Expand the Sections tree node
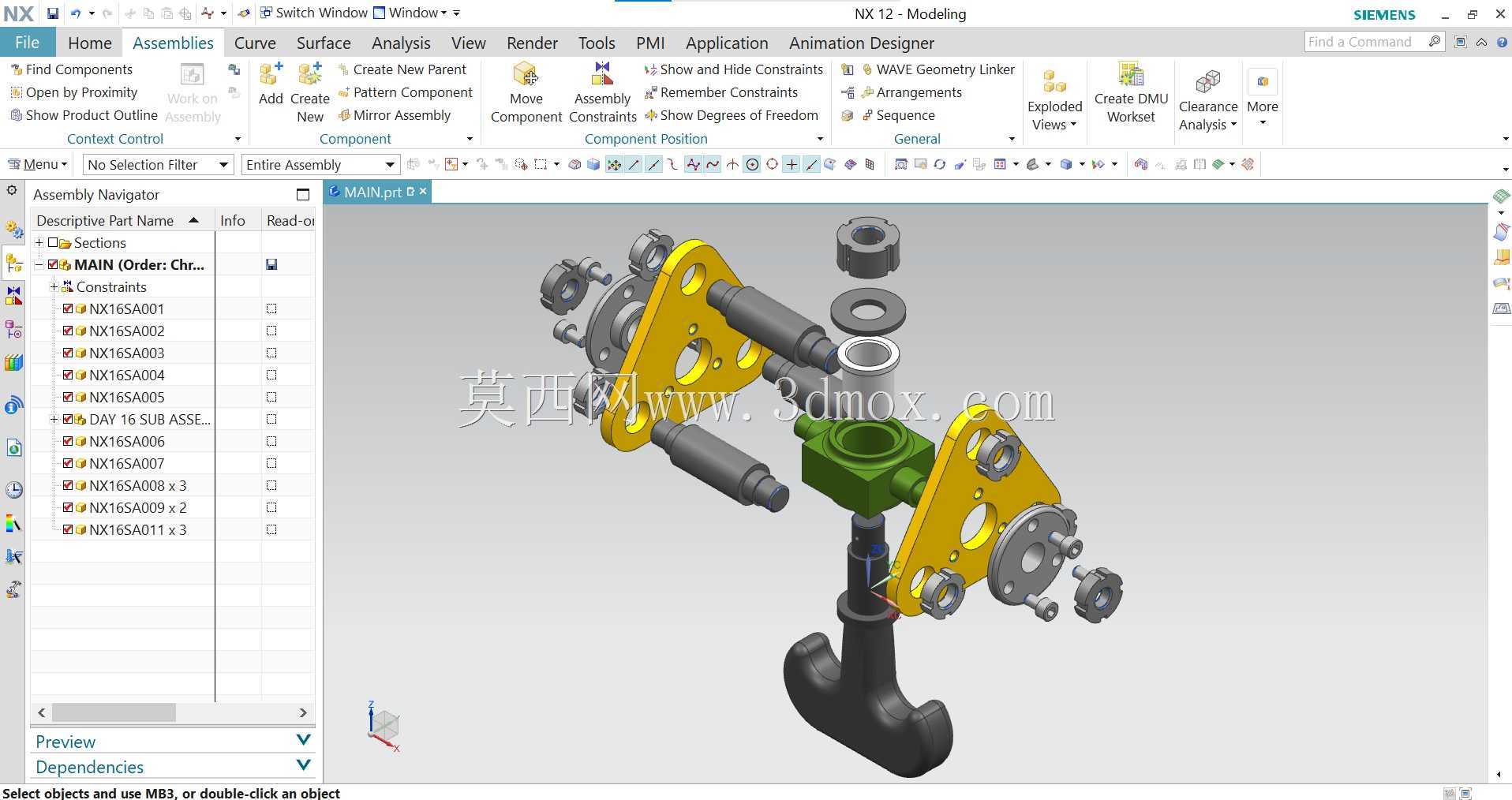 coord(39,242)
